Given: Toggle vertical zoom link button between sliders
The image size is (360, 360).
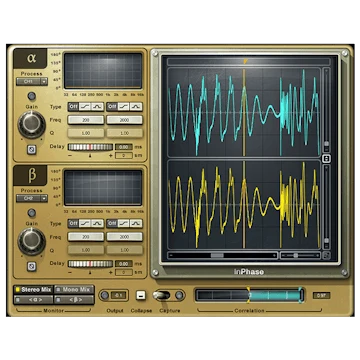Looking at the screenshot, I should click(327, 159).
